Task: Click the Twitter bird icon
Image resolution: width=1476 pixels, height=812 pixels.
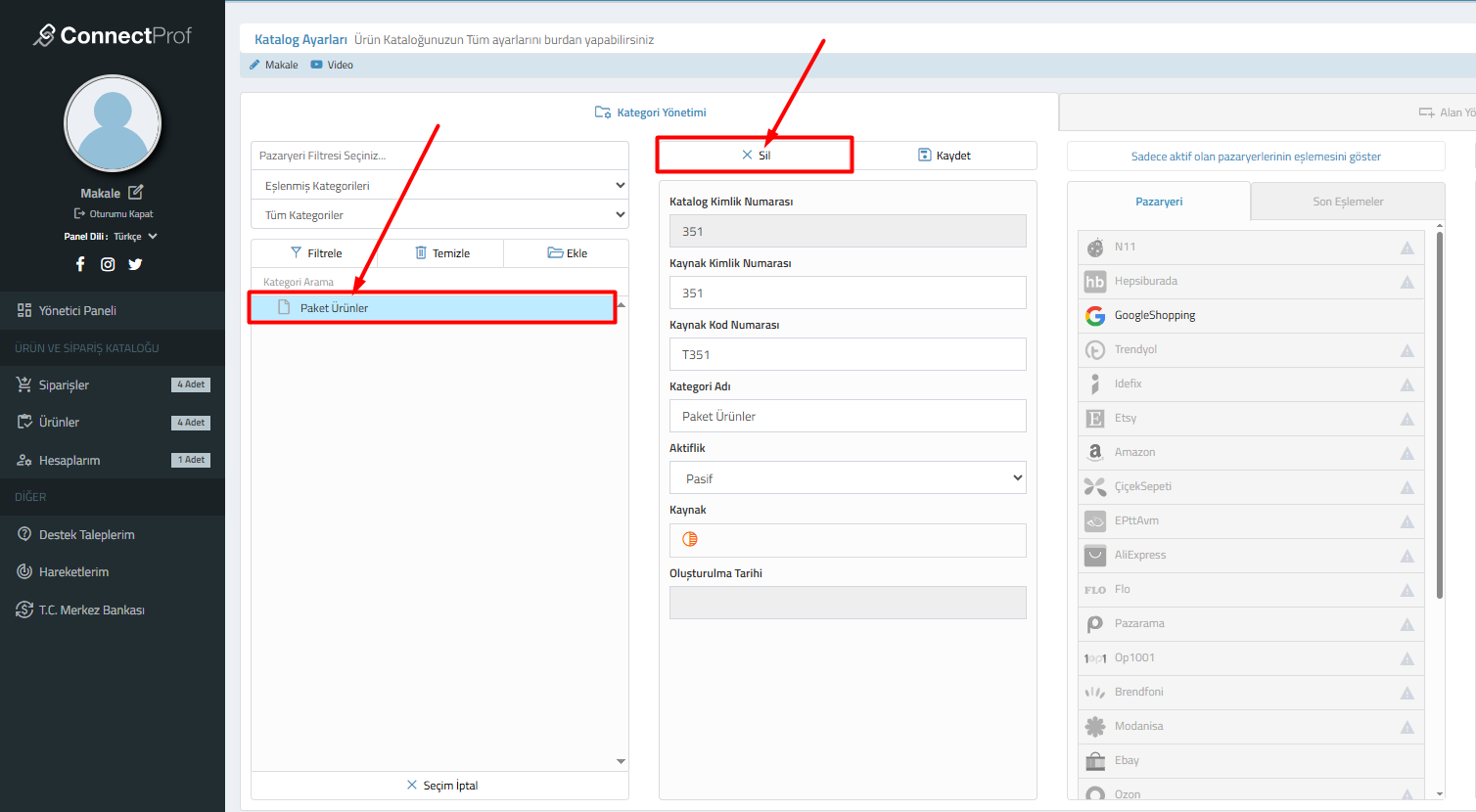Action: click(x=135, y=264)
